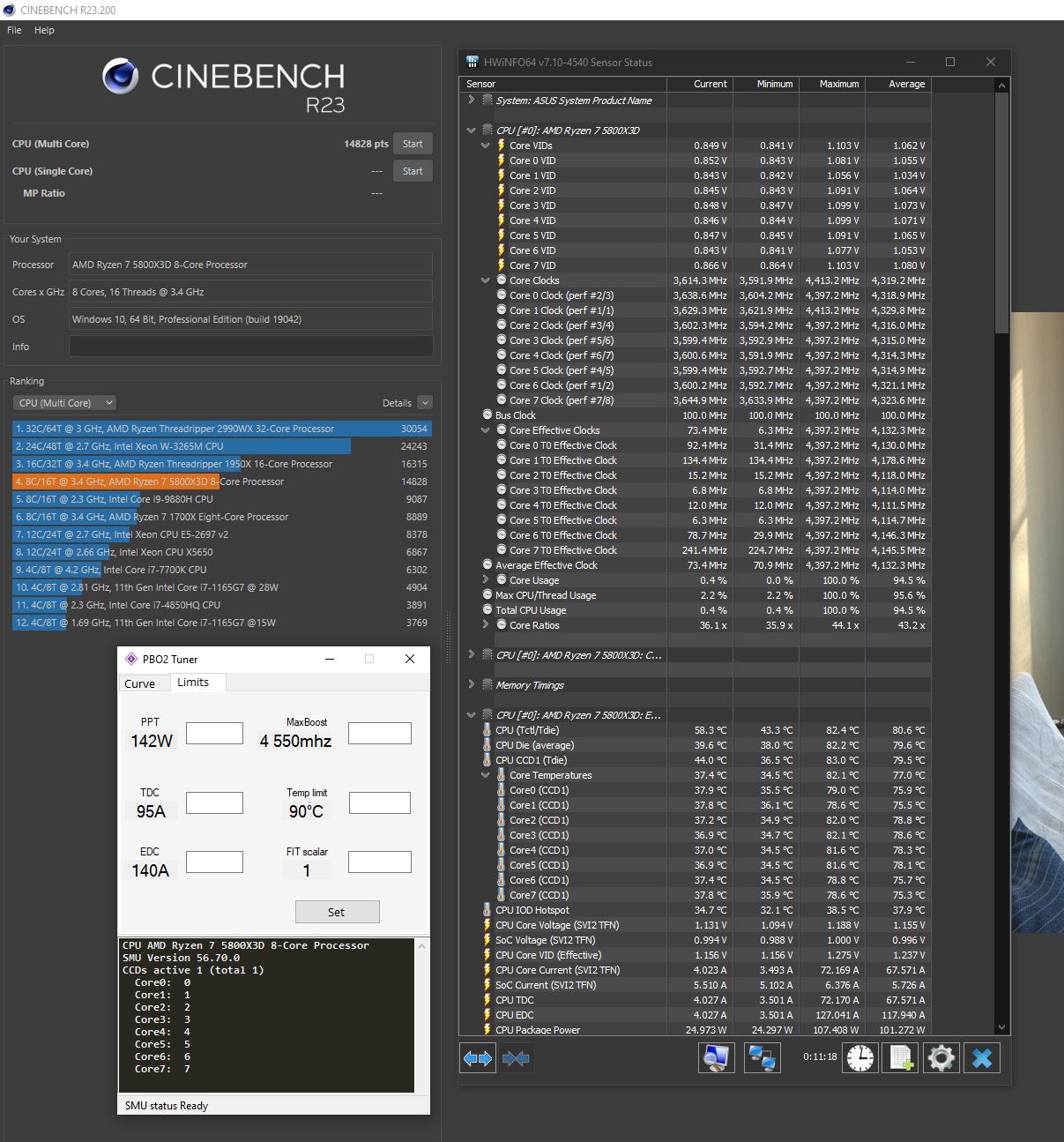1064x1142 pixels.
Task: Click PBO2 Tuner log scroll up arrow
Action: pos(422,946)
